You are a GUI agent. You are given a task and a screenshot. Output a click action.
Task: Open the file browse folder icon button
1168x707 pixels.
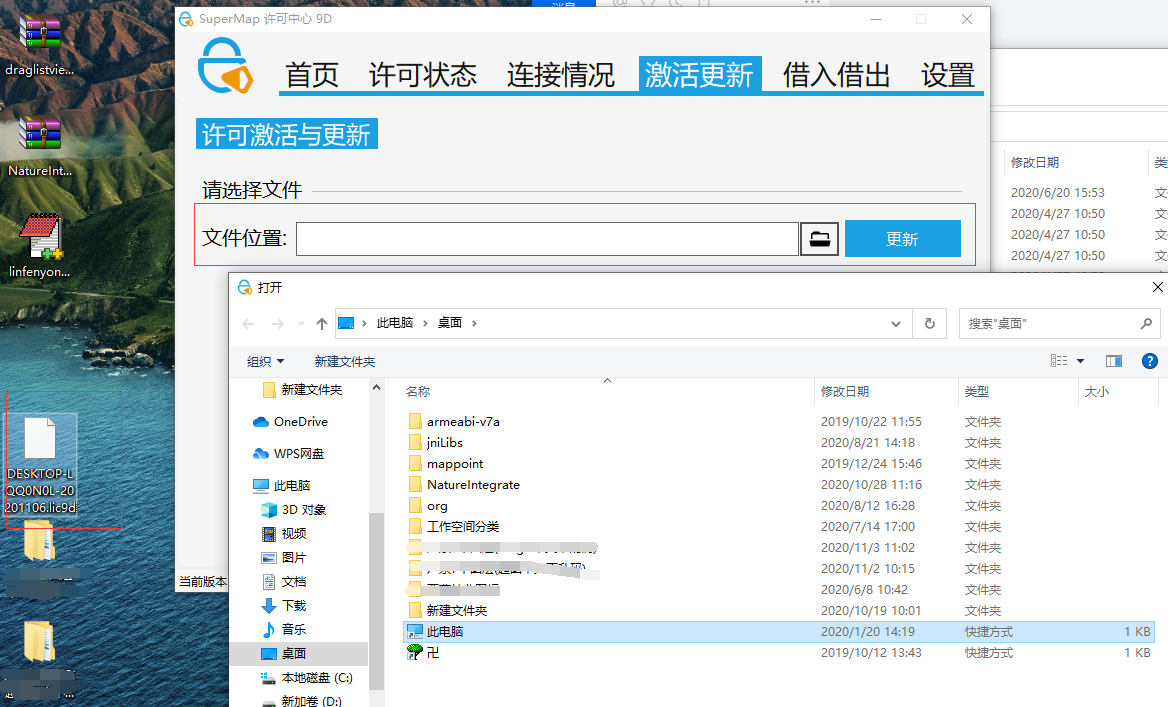(819, 239)
